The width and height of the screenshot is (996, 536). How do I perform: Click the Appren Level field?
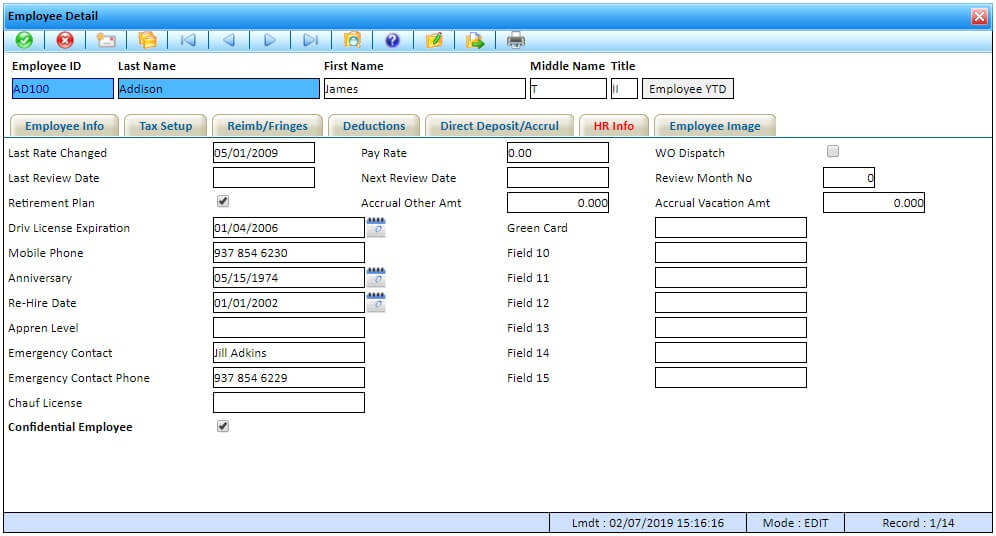pyautogui.click(x=289, y=328)
